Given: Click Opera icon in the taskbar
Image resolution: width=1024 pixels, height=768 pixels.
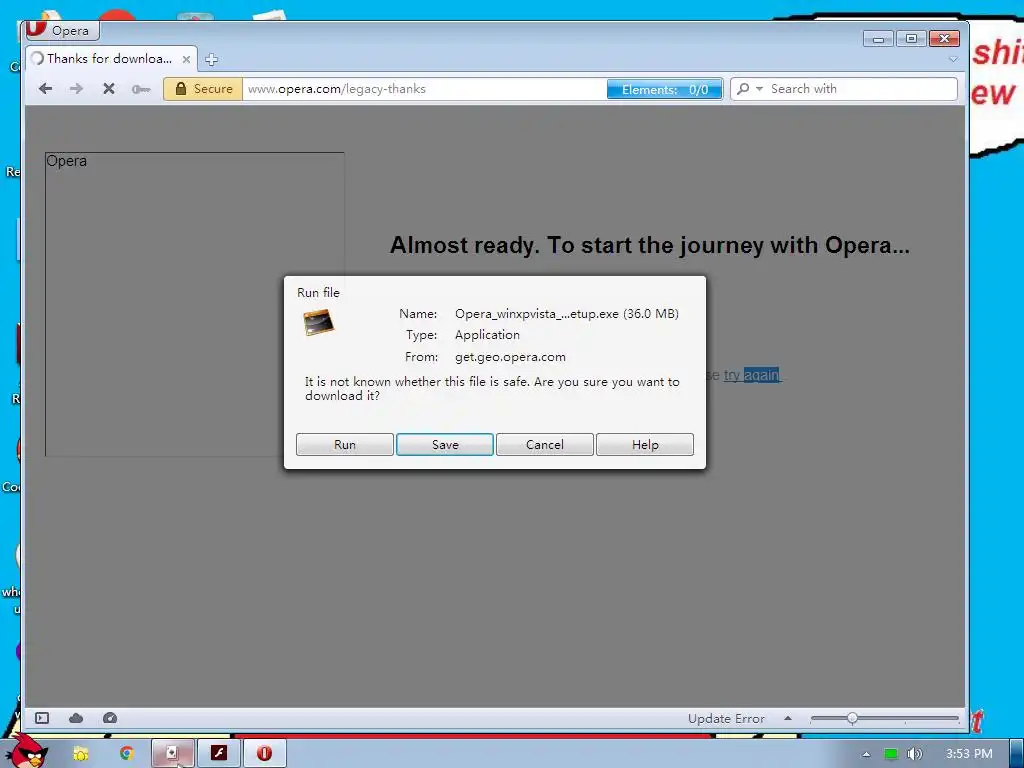Looking at the screenshot, I should pyautogui.click(x=264, y=753).
